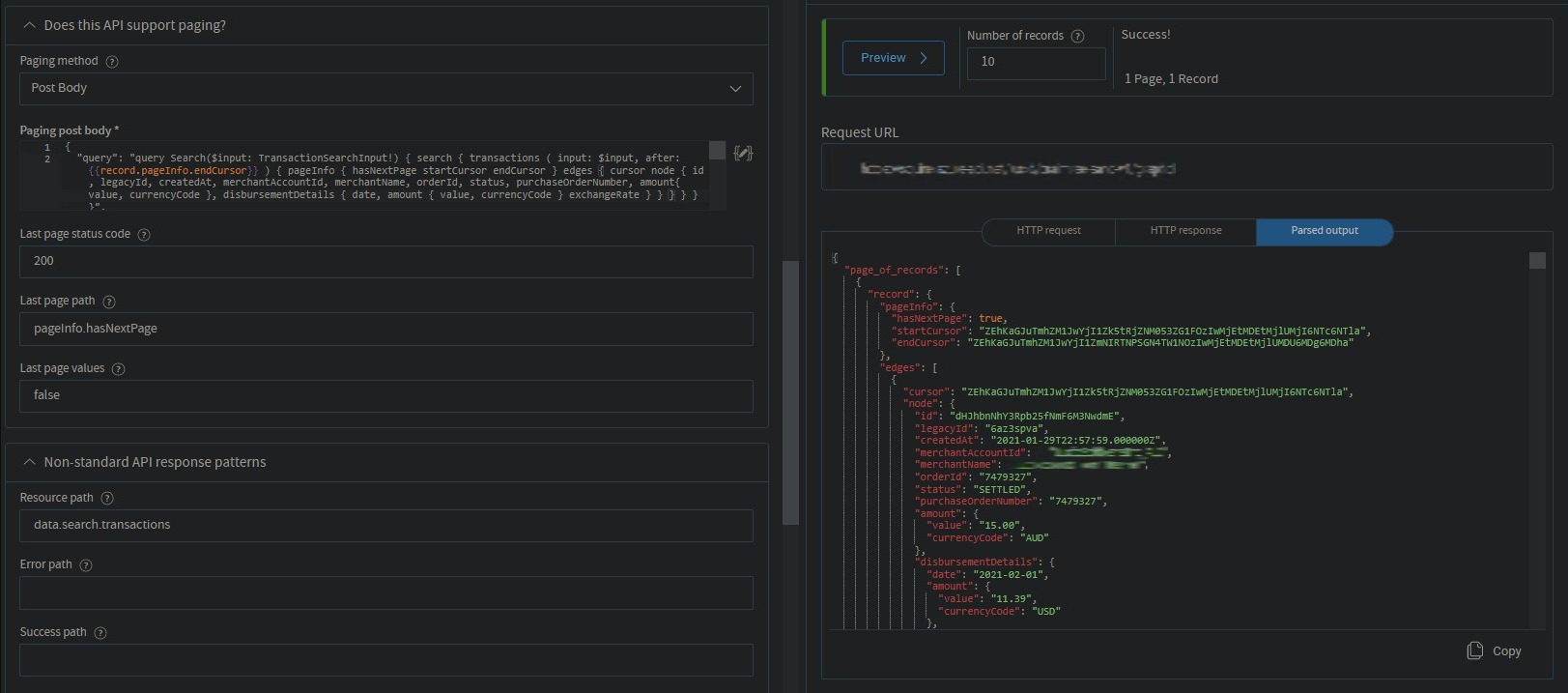The height and width of the screenshot is (693, 1568).
Task: Click help icon next to Error path
Action: [86, 565]
